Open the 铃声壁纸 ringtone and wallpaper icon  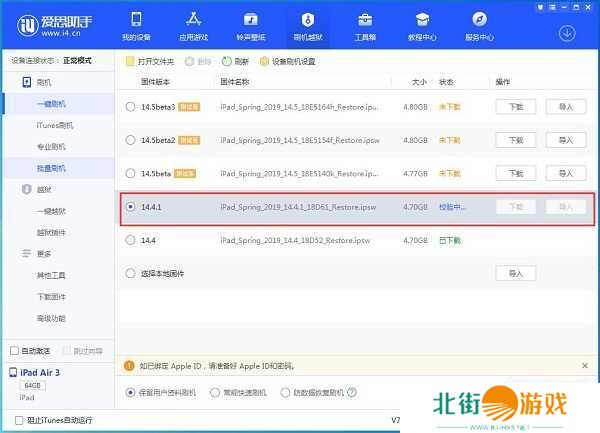(x=250, y=19)
